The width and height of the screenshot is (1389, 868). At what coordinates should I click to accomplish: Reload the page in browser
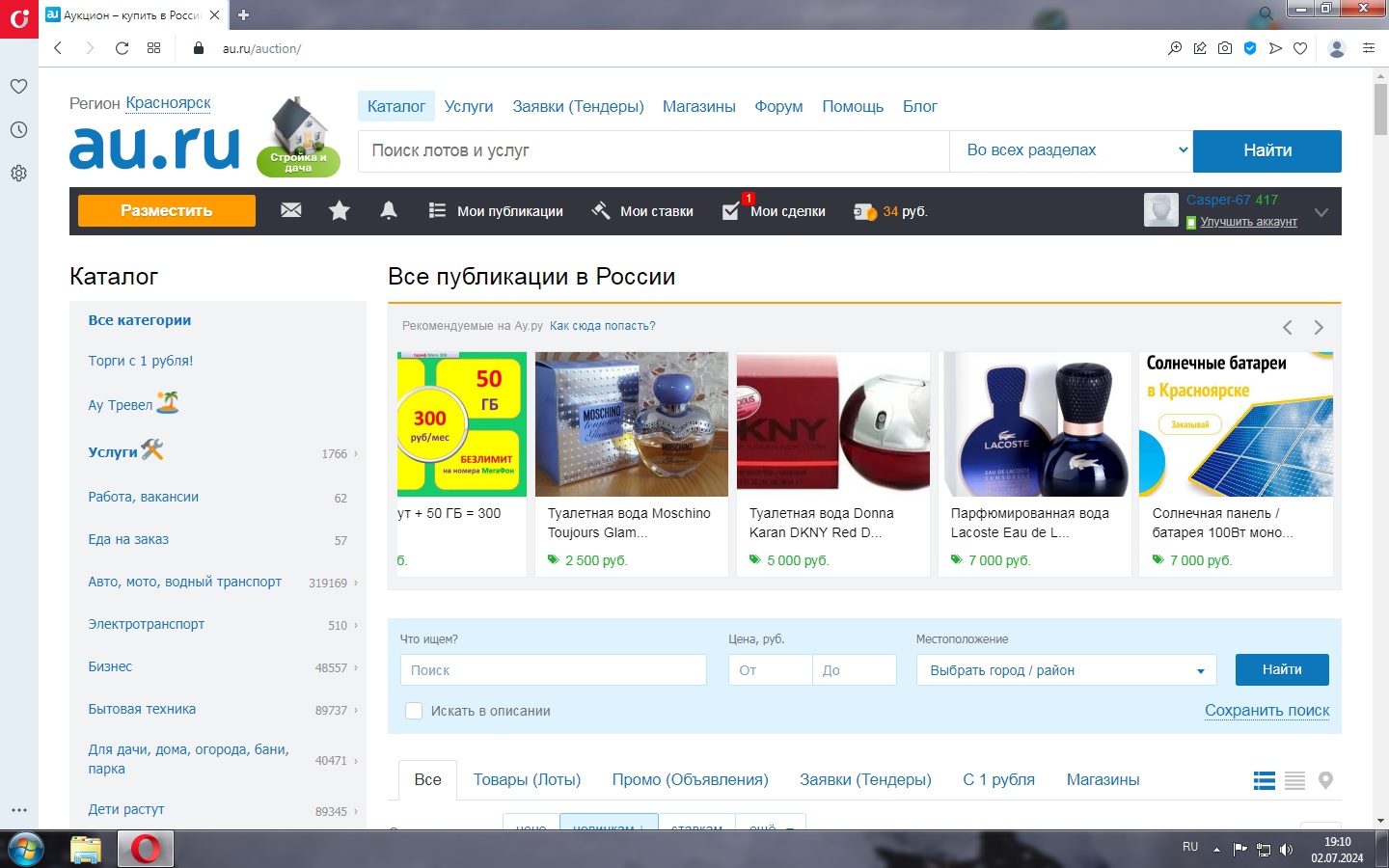(x=122, y=48)
